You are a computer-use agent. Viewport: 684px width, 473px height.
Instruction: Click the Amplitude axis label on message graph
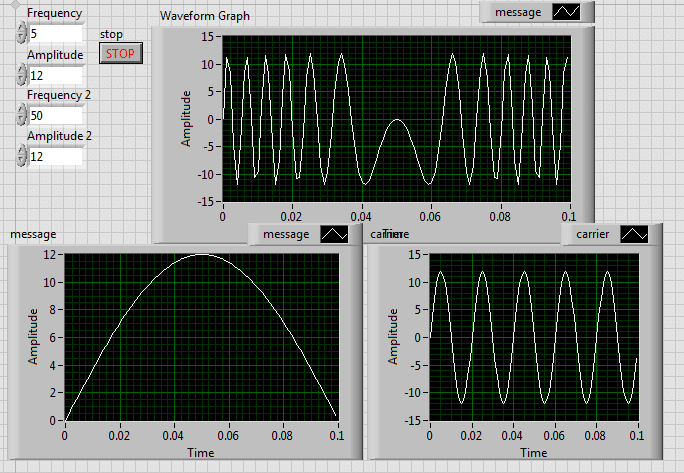[x=33, y=336]
